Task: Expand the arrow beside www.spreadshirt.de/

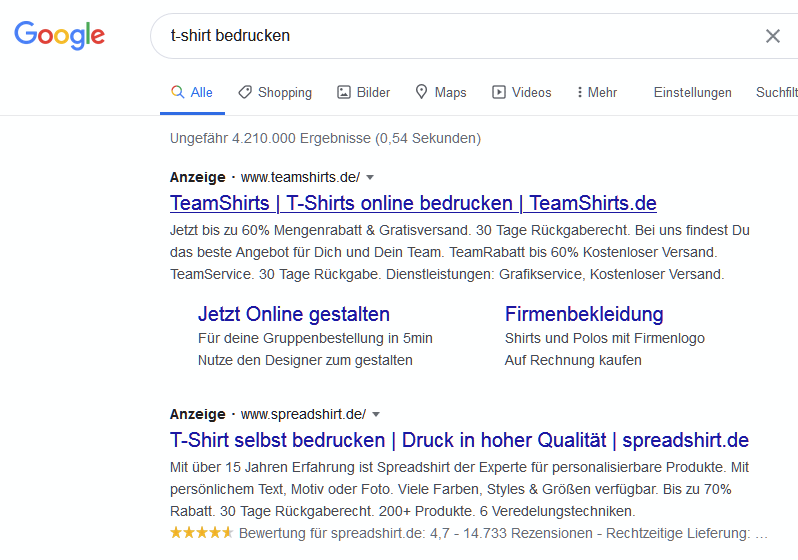Action: pyautogui.click(x=376, y=415)
